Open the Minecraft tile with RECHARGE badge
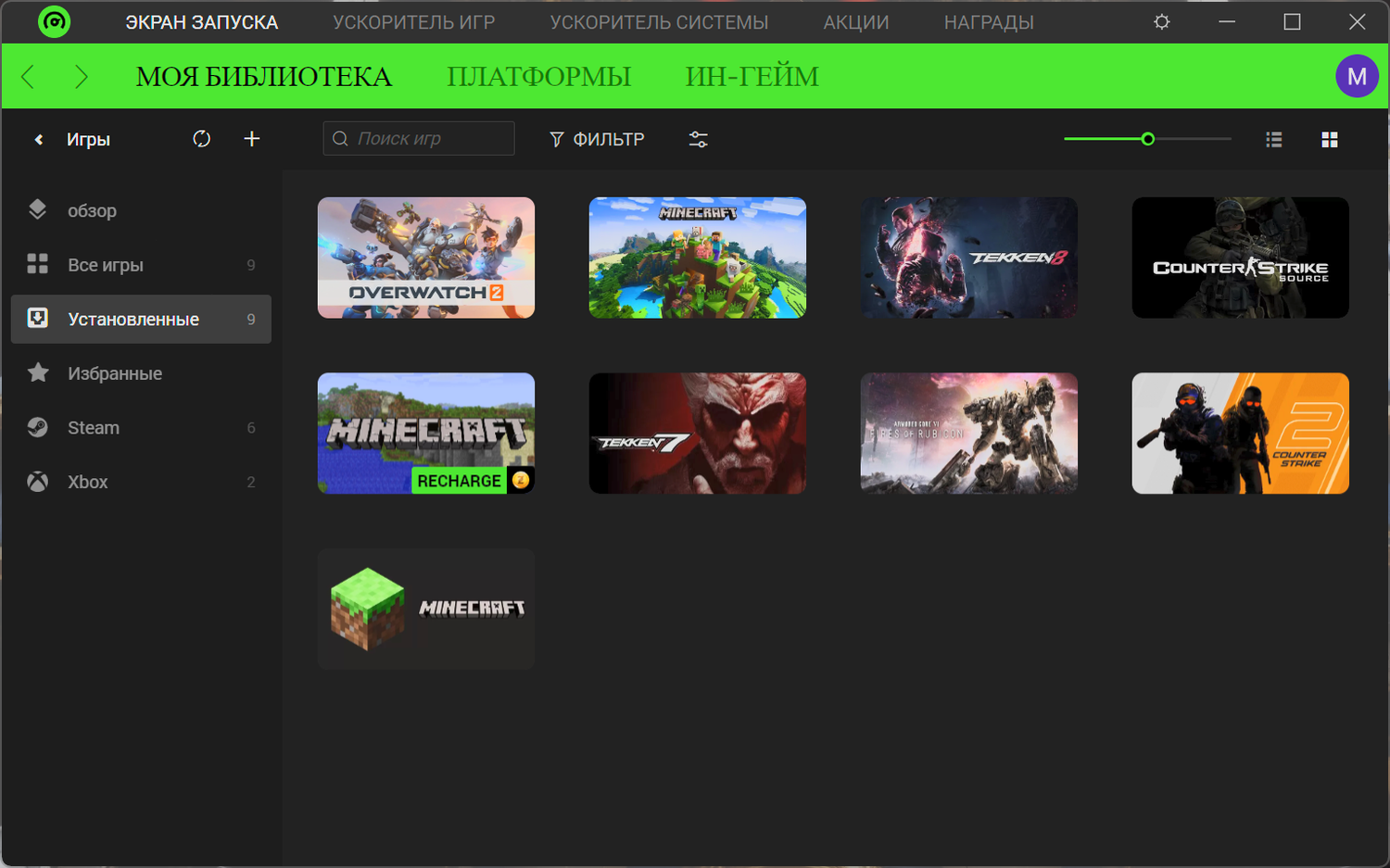 (x=426, y=434)
